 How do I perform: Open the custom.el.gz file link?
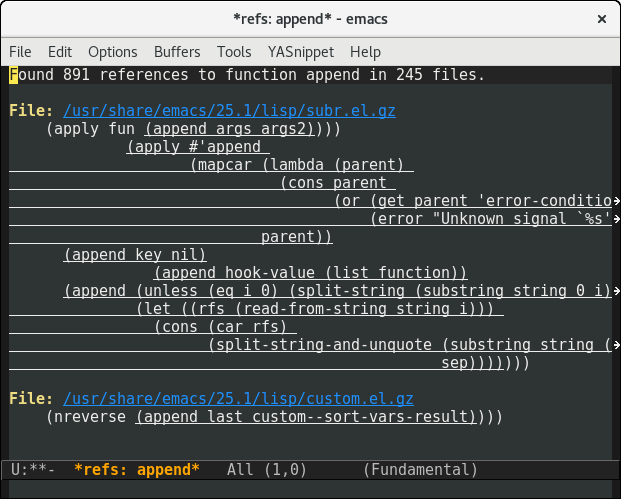pos(238,398)
